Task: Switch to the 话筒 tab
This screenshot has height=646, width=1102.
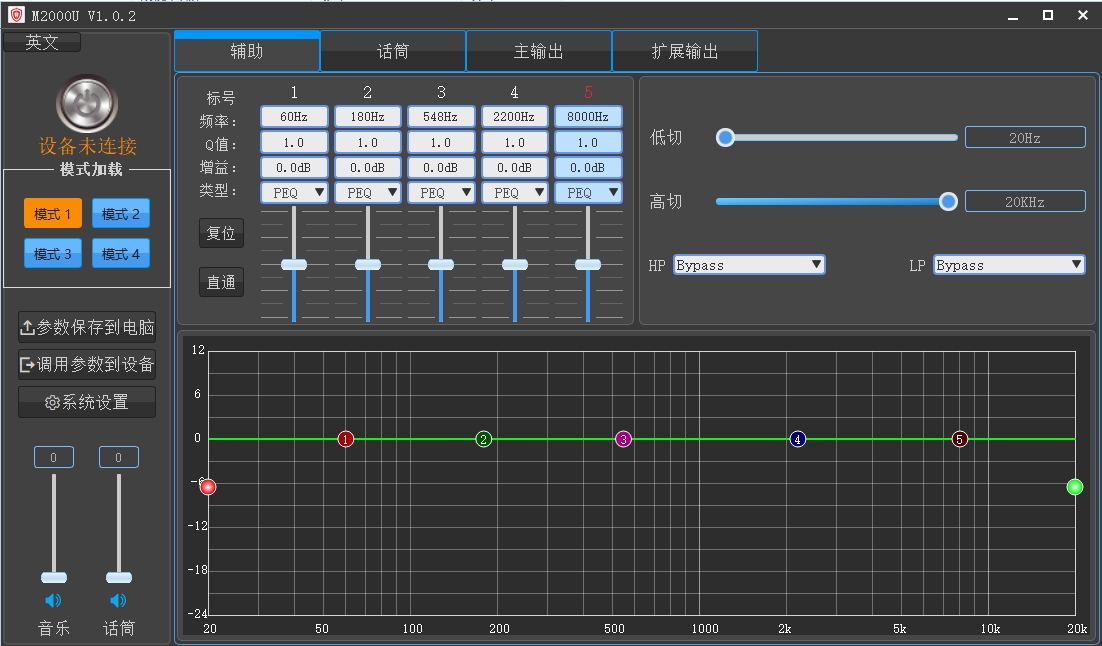Action: coord(393,52)
